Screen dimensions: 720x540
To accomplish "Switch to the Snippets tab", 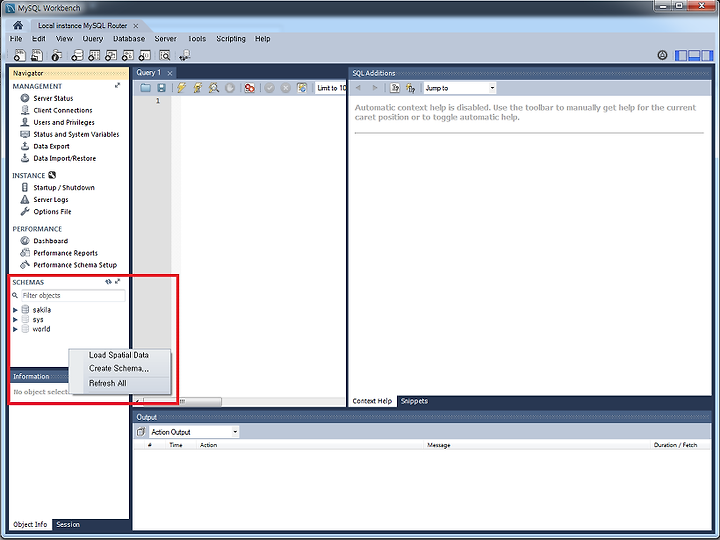I will click(414, 401).
